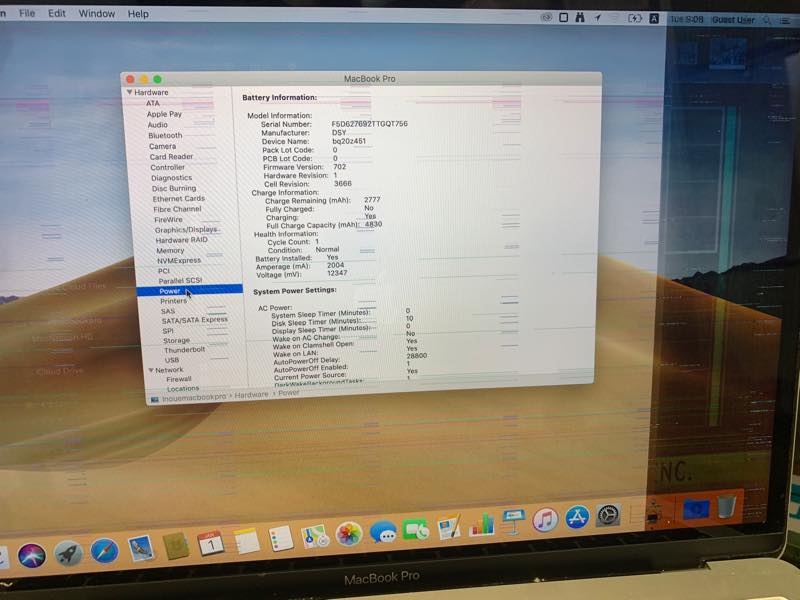Select Apple Pay in sidebar
Image resolution: width=800 pixels, height=600 pixels.
(164, 114)
